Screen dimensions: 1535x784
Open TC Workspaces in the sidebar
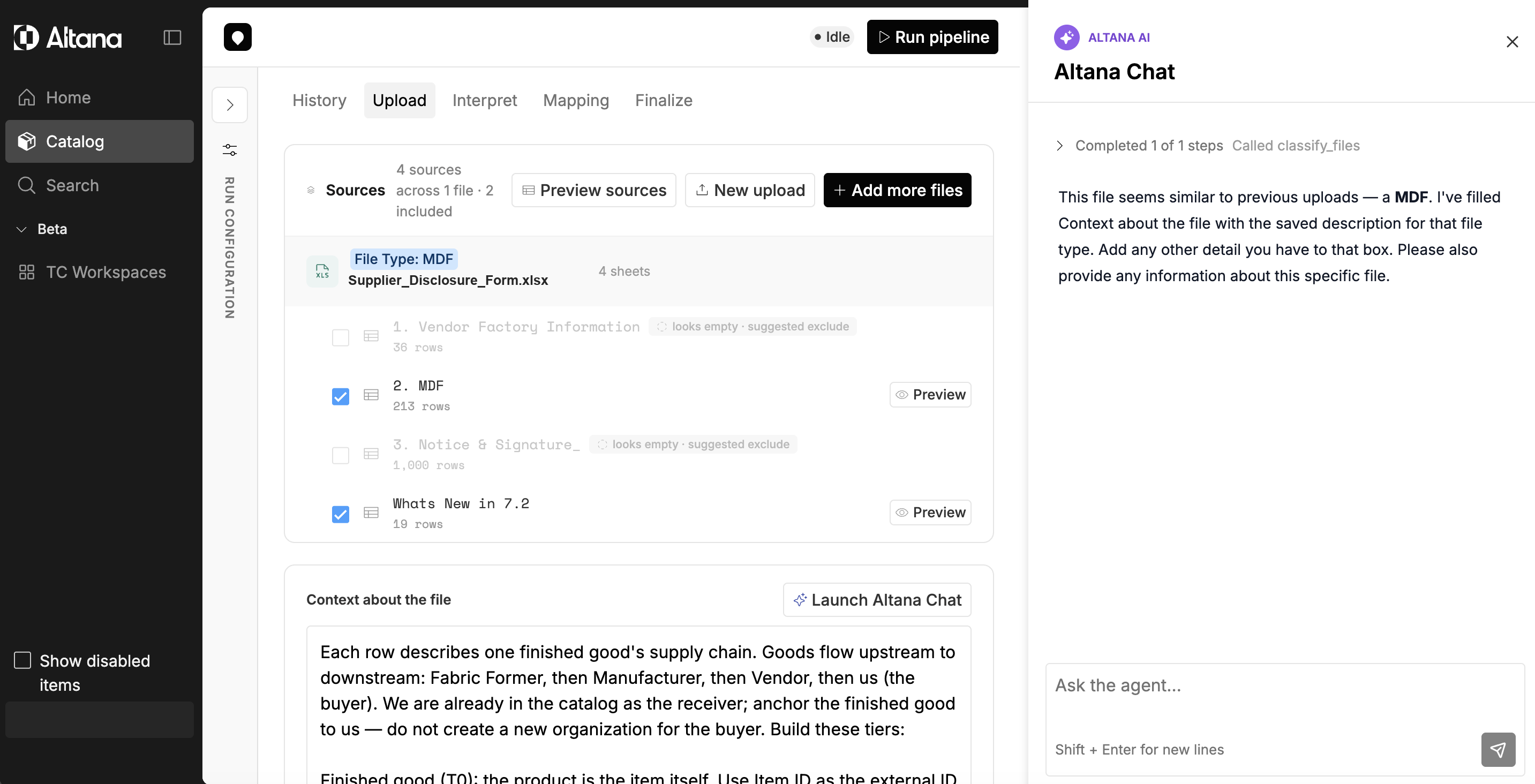click(100, 272)
